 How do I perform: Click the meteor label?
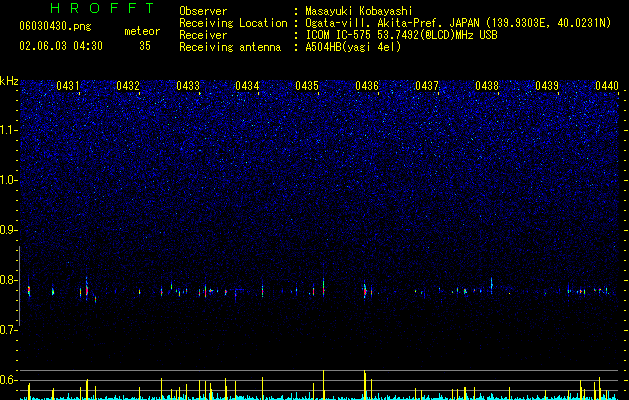click(142, 31)
